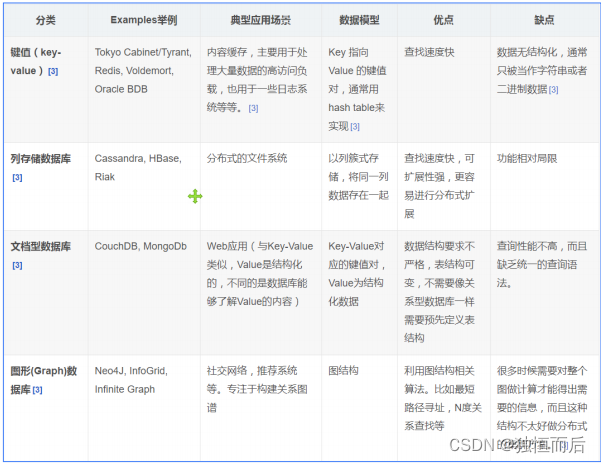The width and height of the screenshot is (601, 463).
Task: Click the '缺乏统一的查询语' line
Action: 537,264
